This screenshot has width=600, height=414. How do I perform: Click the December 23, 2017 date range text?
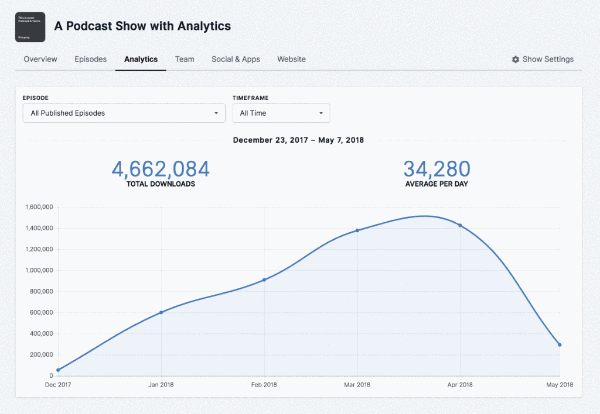click(300, 140)
